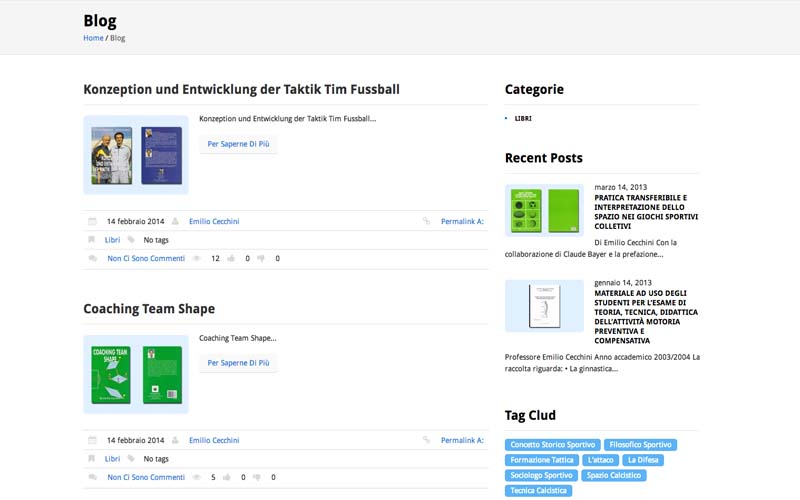Open thumbnail of MATERIALE AD USO recent post

[544, 305]
